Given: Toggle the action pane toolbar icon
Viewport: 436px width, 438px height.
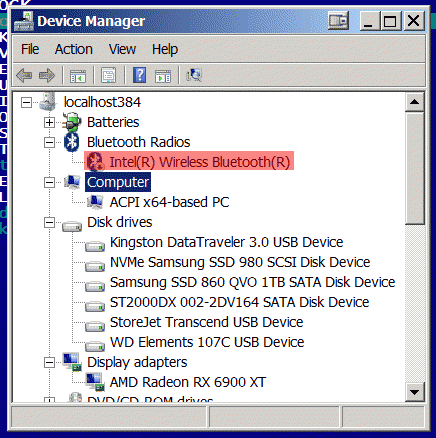Looking at the screenshot, I should point(163,76).
